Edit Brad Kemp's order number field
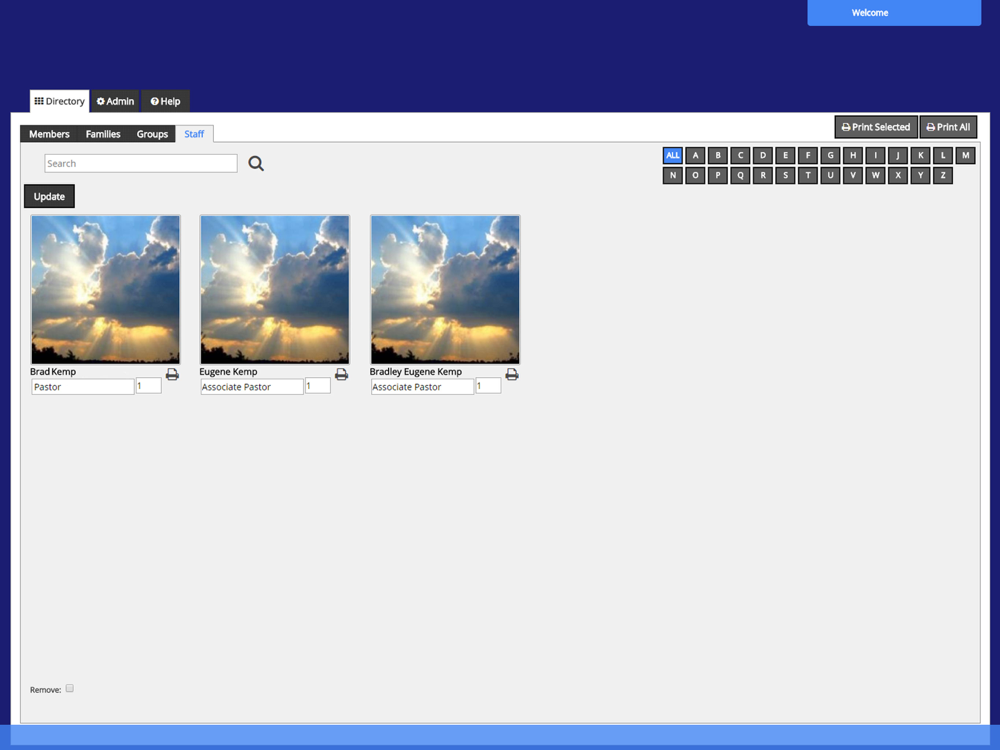The height and width of the screenshot is (750, 1000). pyautogui.click(x=149, y=385)
